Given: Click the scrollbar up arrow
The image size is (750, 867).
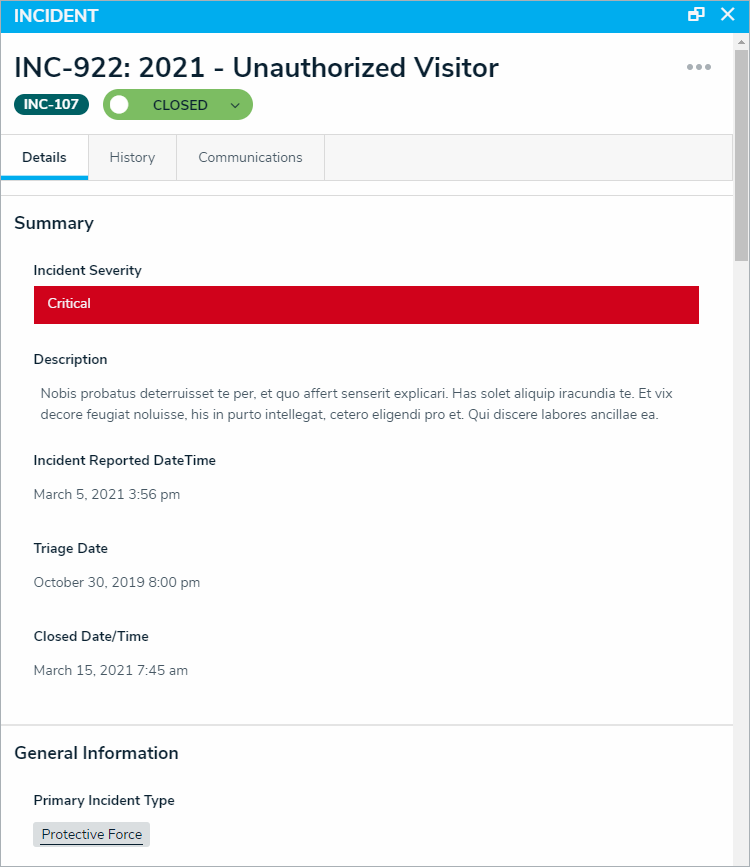Looking at the screenshot, I should coord(741,42).
